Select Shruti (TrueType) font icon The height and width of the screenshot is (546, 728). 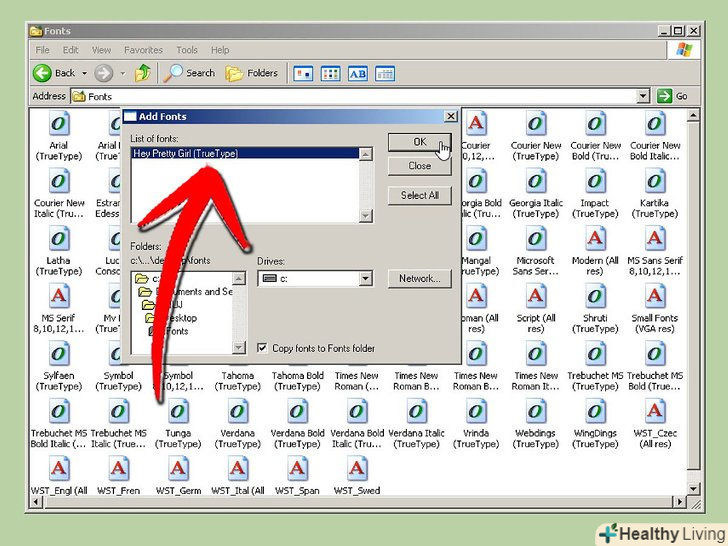point(595,296)
